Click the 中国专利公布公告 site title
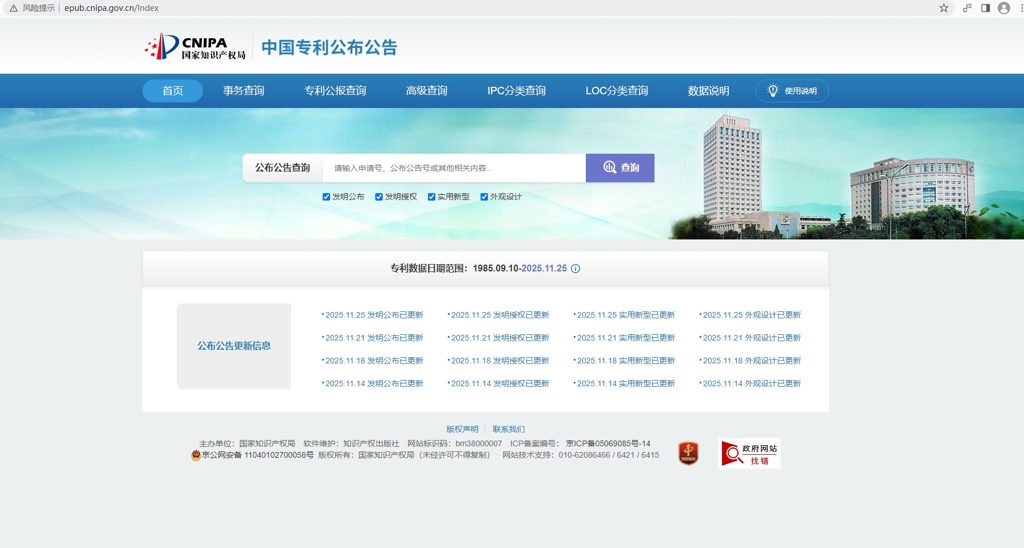Viewport: 1024px width, 548px height. click(329, 47)
